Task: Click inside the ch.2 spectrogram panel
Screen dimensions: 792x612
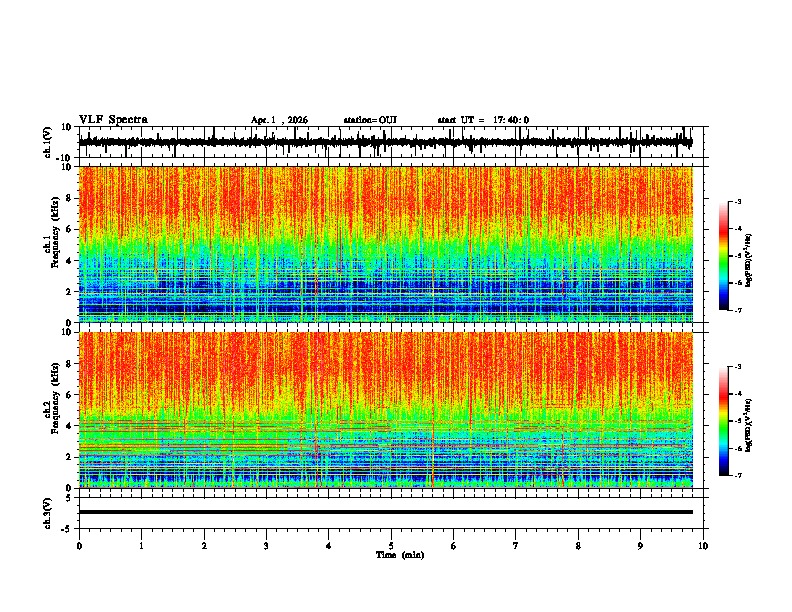Action: tap(386, 410)
